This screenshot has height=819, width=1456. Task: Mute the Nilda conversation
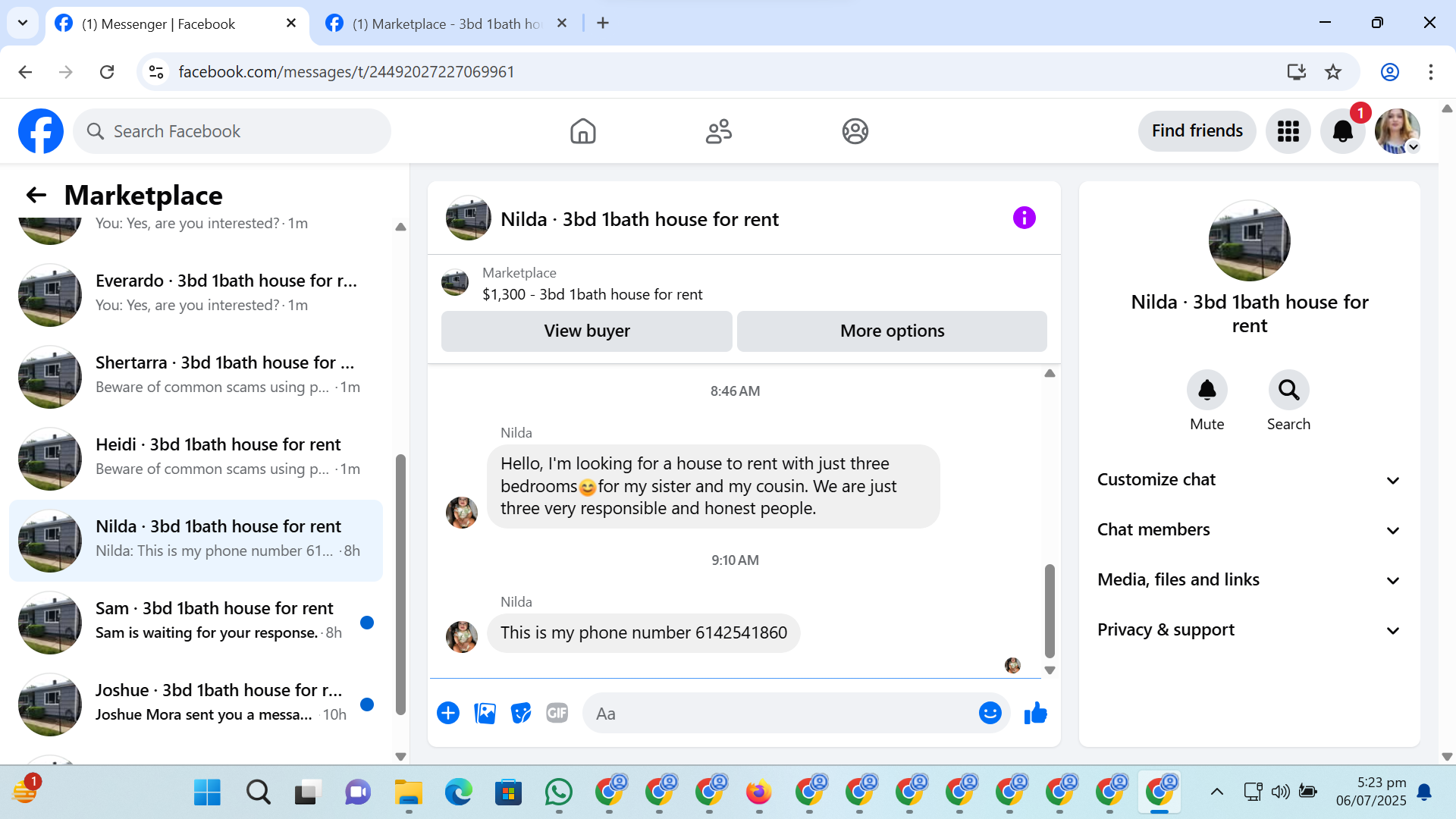coord(1207,390)
